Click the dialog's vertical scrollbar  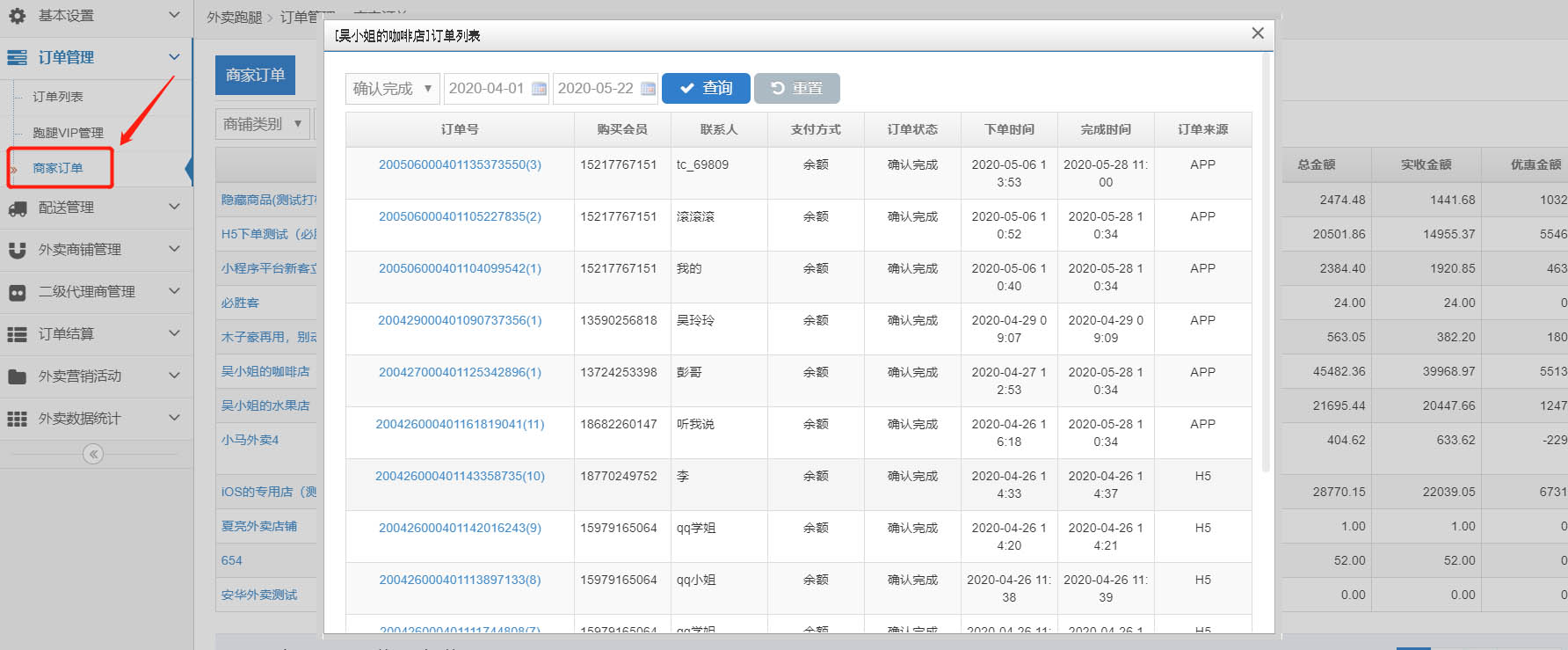(1267, 264)
